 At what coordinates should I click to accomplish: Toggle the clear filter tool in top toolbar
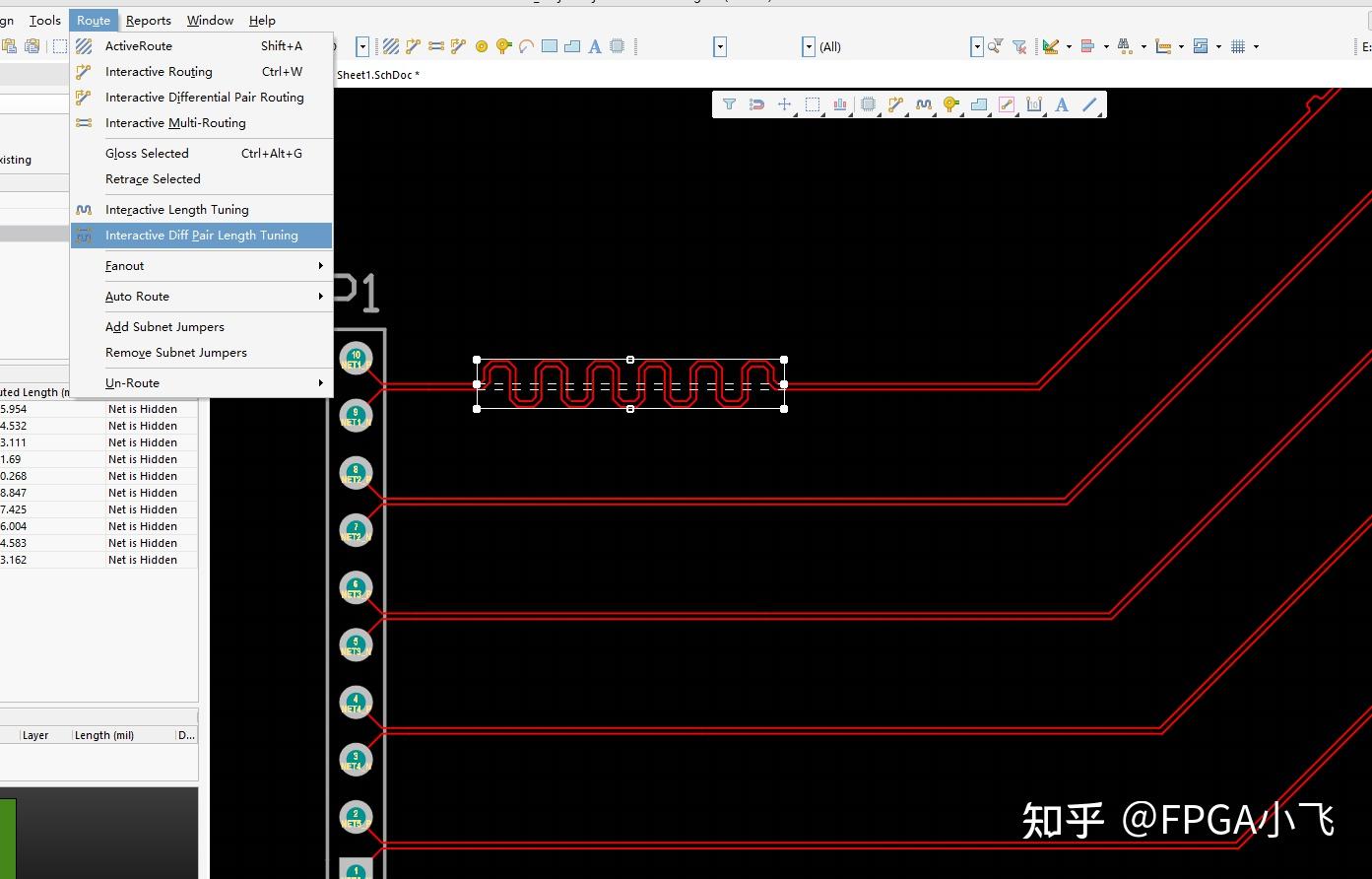[1019, 46]
